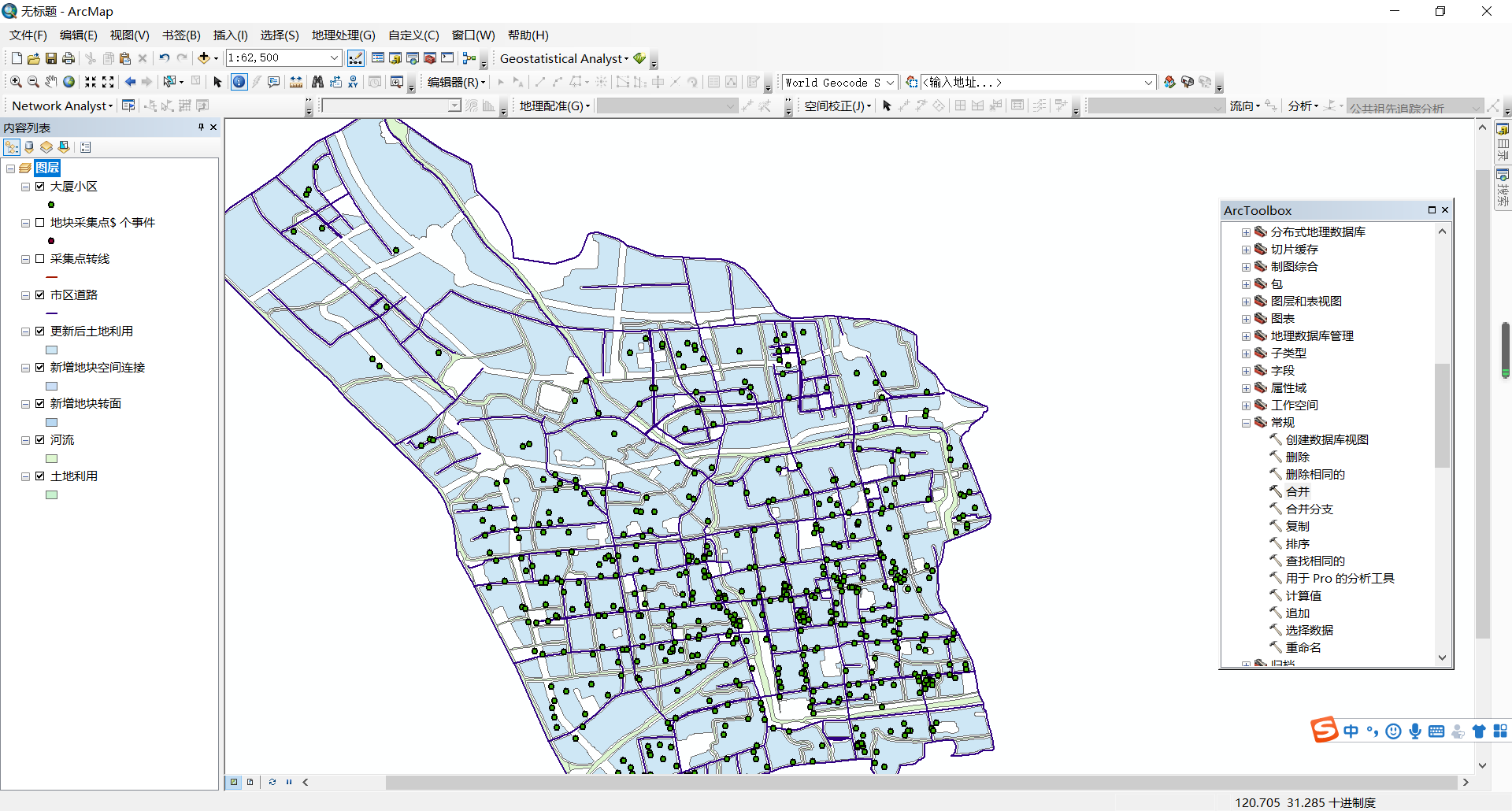Click the Print icon in standard toolbar
The height and width of the screenshot is (811, 1512).
tap(69, 58)
